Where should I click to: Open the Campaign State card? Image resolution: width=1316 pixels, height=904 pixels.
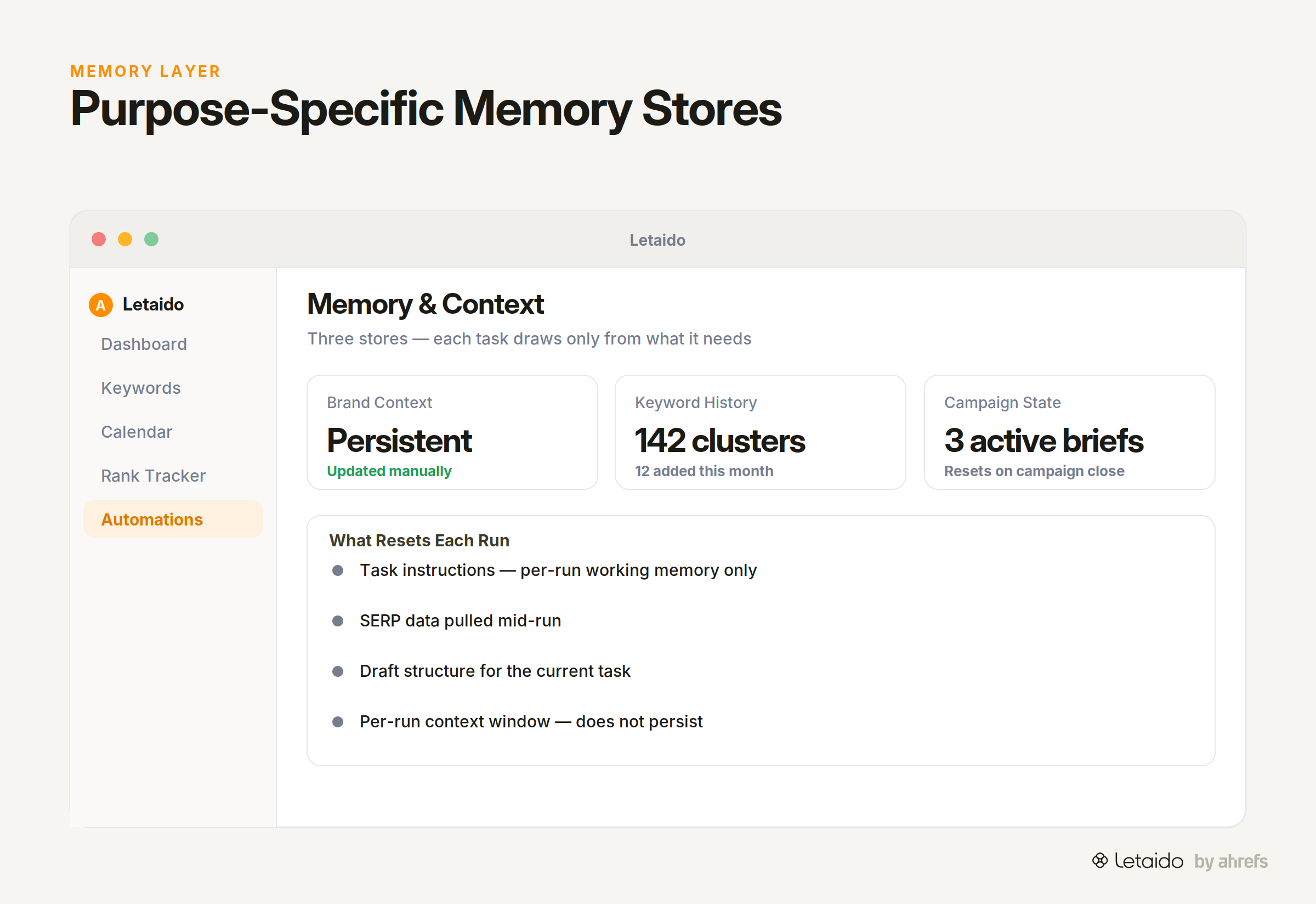pyautogui.click(x=1070, y=432)
